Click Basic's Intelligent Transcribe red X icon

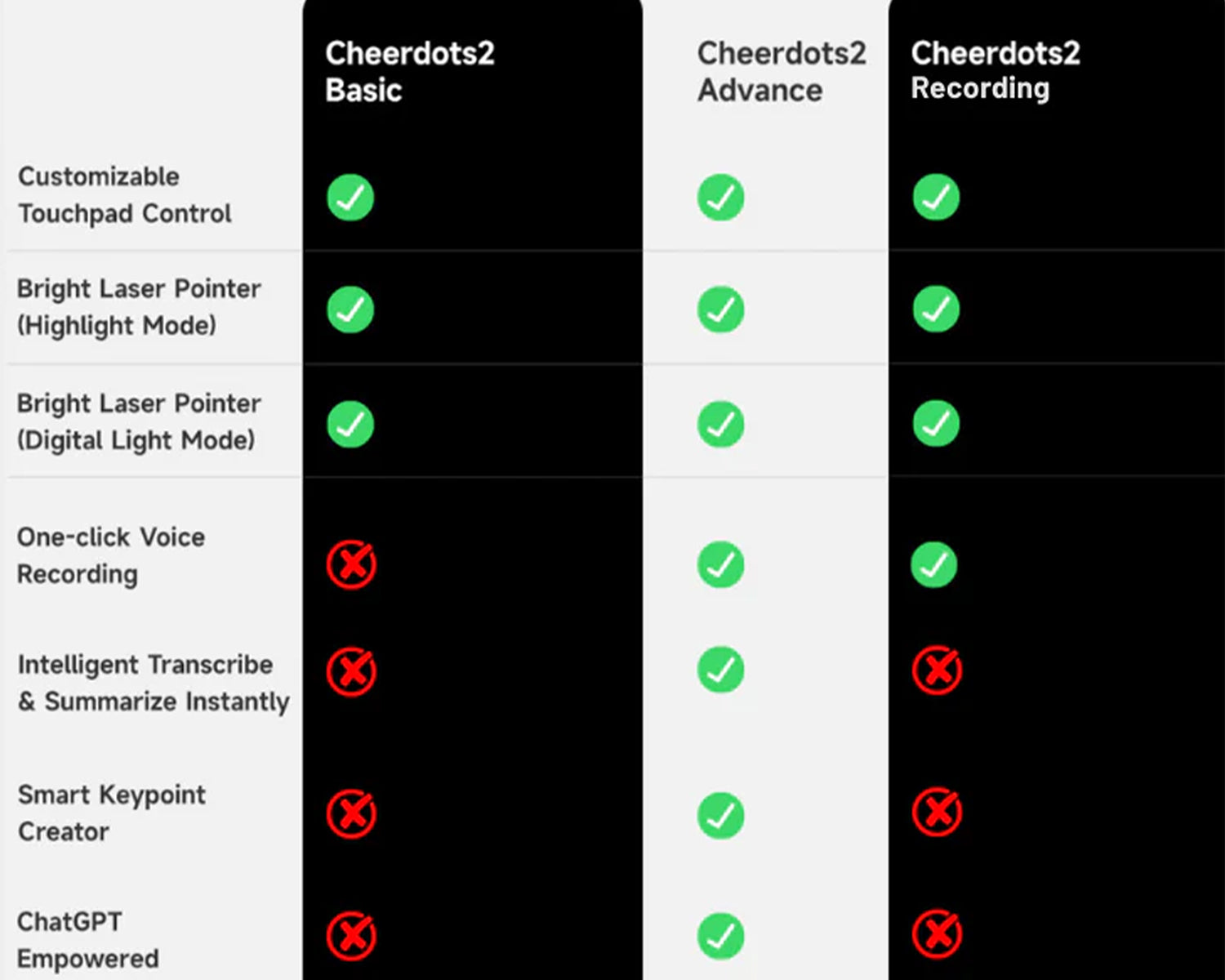point(351,671)
